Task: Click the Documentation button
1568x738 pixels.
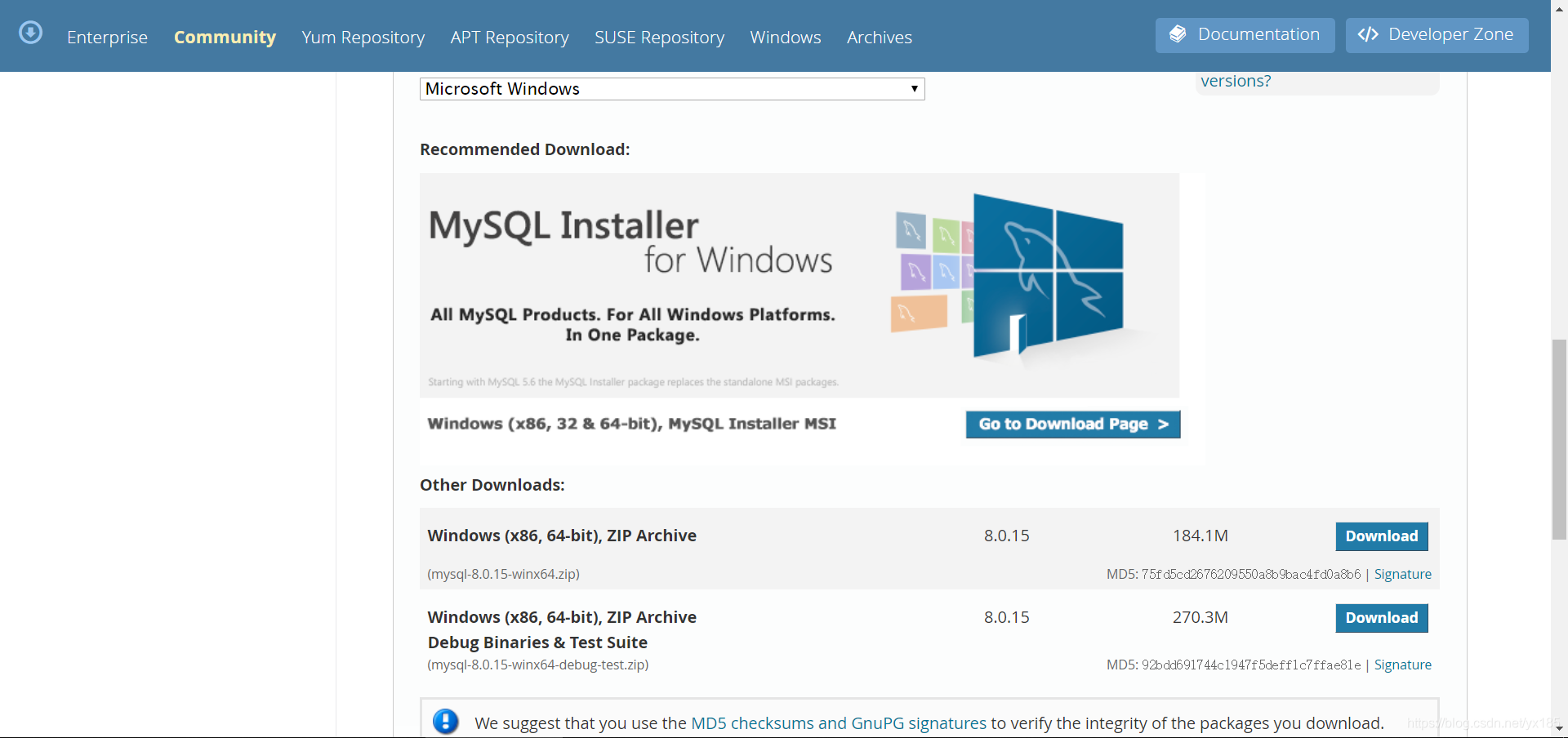Action: (1245, 35)
